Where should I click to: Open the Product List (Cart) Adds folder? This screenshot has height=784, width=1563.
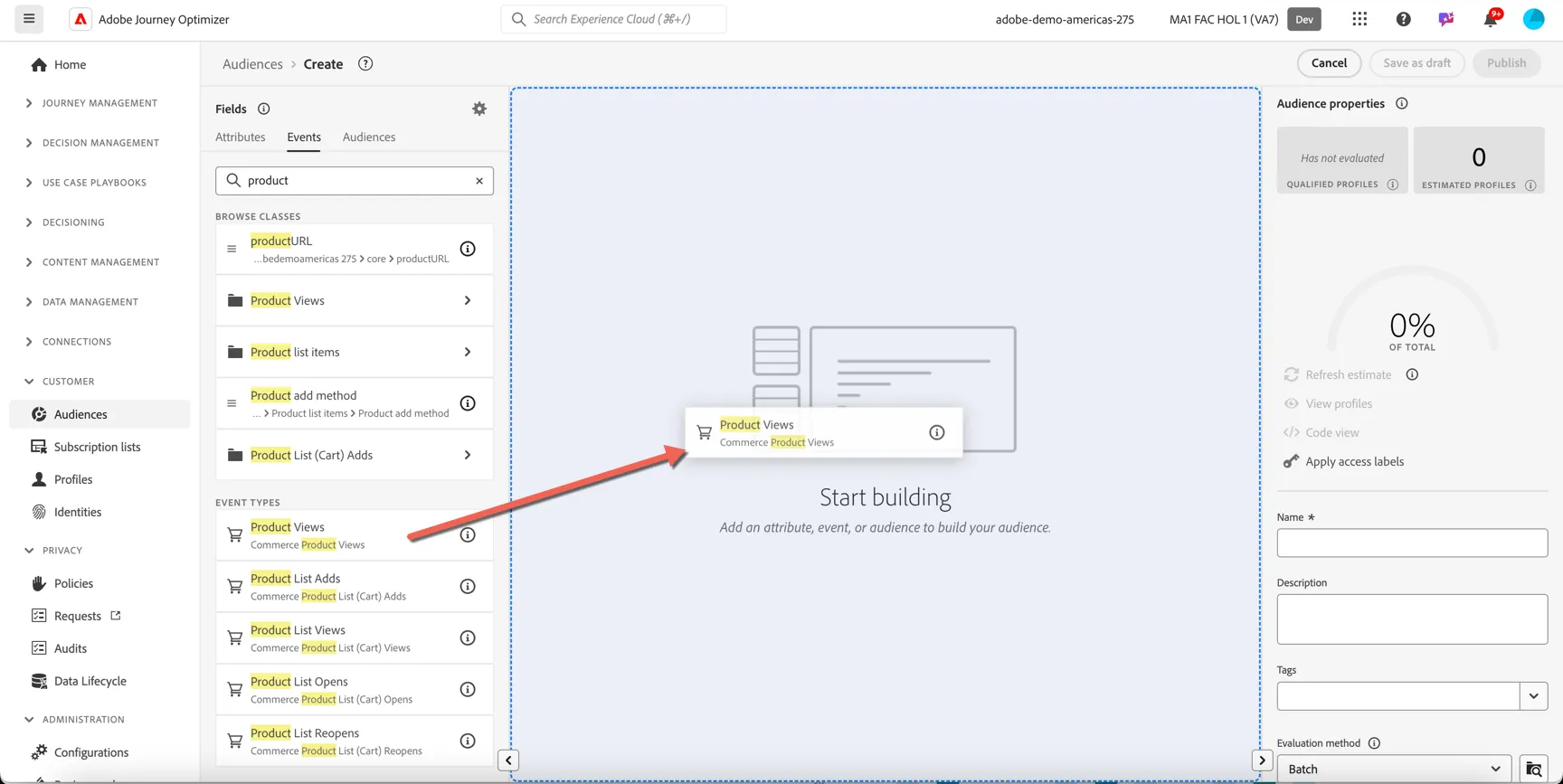pos(355,455)
